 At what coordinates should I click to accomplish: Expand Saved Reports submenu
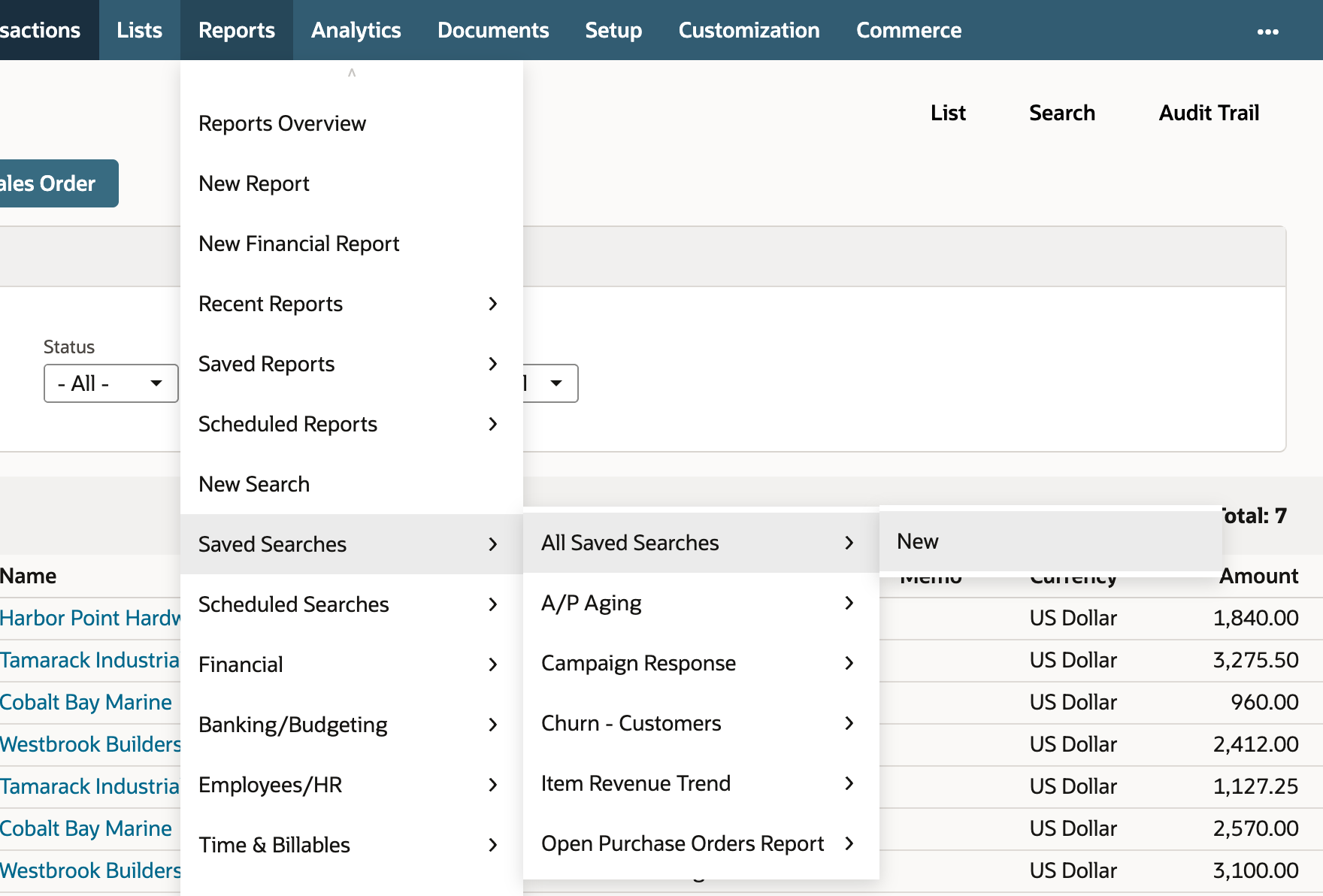pyautogui.click(x=352, y=364)
